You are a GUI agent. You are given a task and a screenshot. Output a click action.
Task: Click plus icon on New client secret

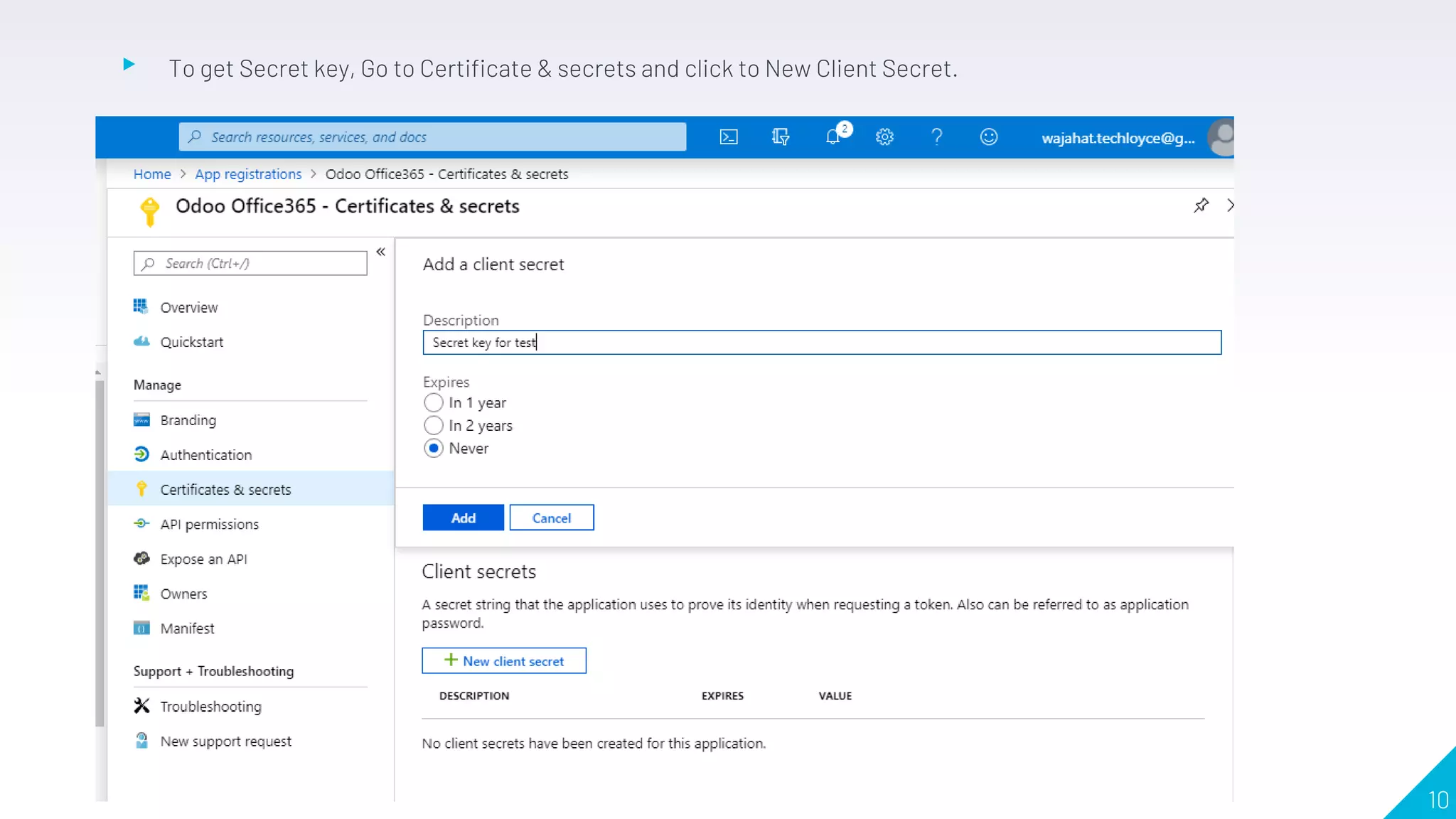pos(451,660)
